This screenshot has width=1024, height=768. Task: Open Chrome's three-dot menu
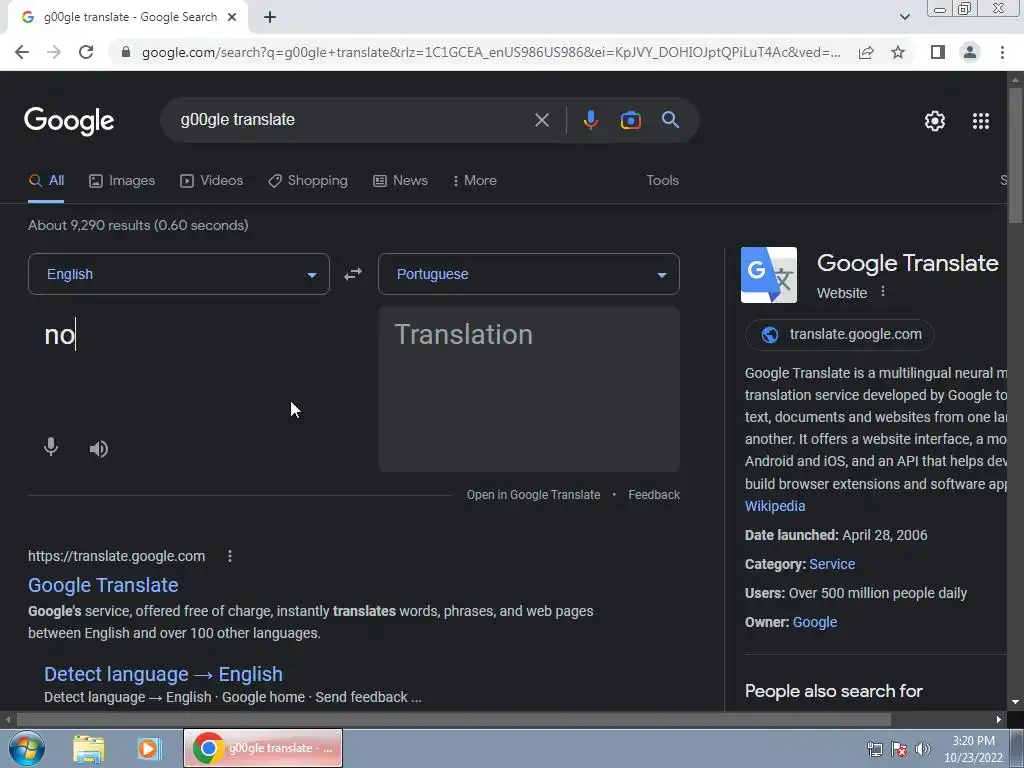click(x=1002, y=52)
